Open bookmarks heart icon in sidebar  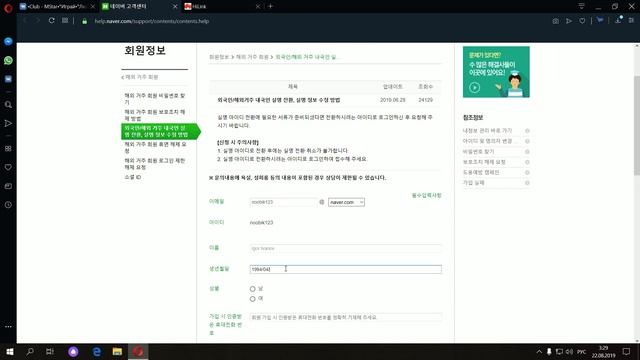8,167
